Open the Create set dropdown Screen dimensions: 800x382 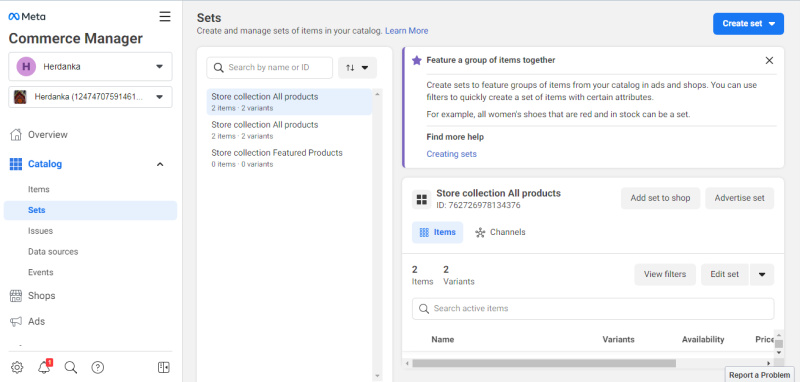tap(748, 24)
